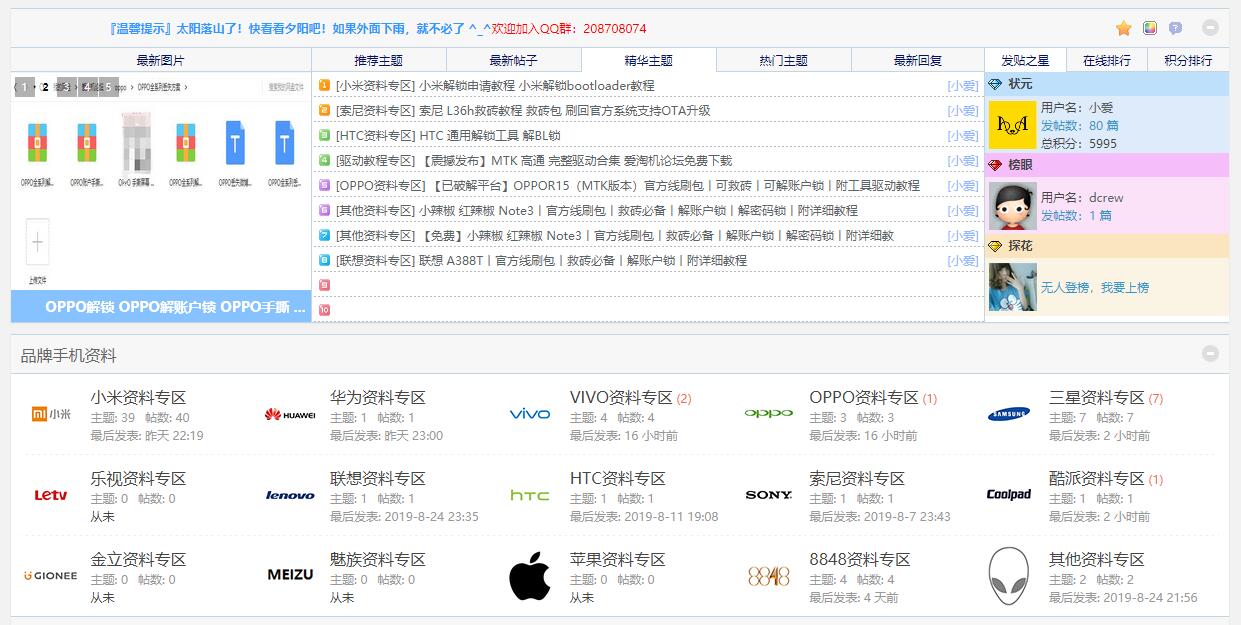Viewport: 1241px width, 625px height.
Task: Open the 魅族资料专区 forum
Action: (378, 560)
